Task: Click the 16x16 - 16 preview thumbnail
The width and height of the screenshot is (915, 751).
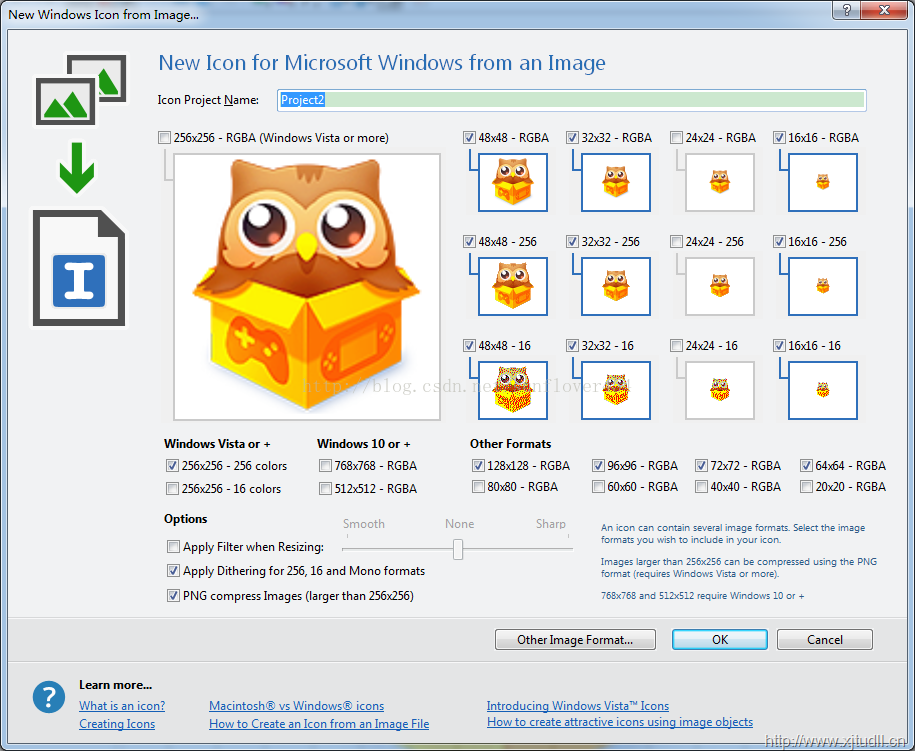Action: (x=822, y=390)
